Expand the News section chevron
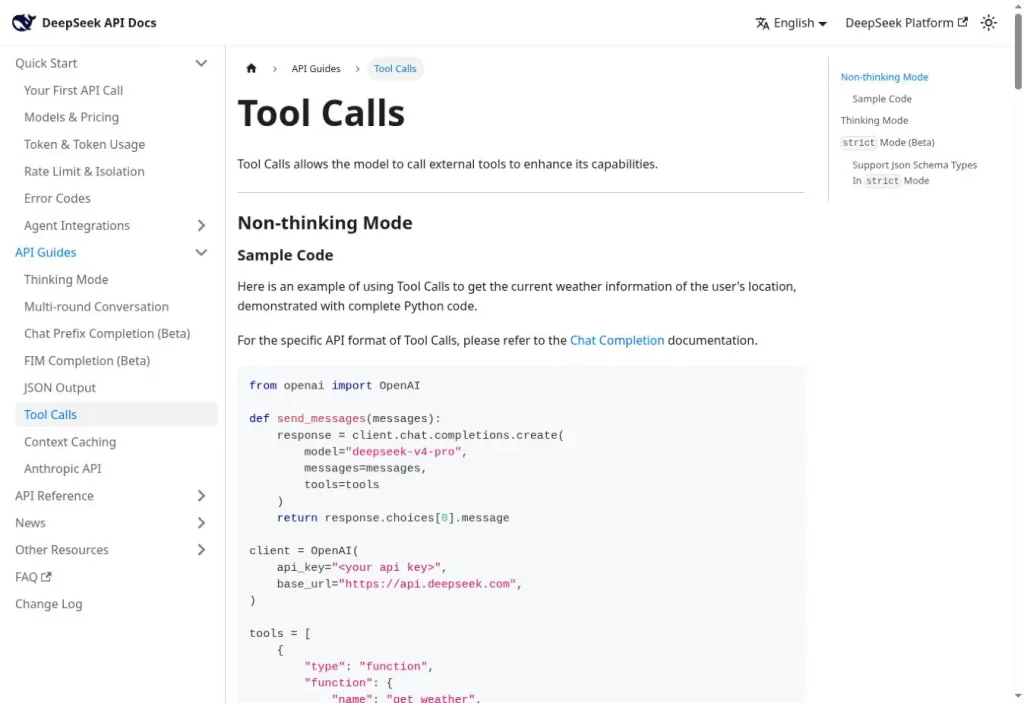This screenshot has height=703, width=1024. pos(201,523)
